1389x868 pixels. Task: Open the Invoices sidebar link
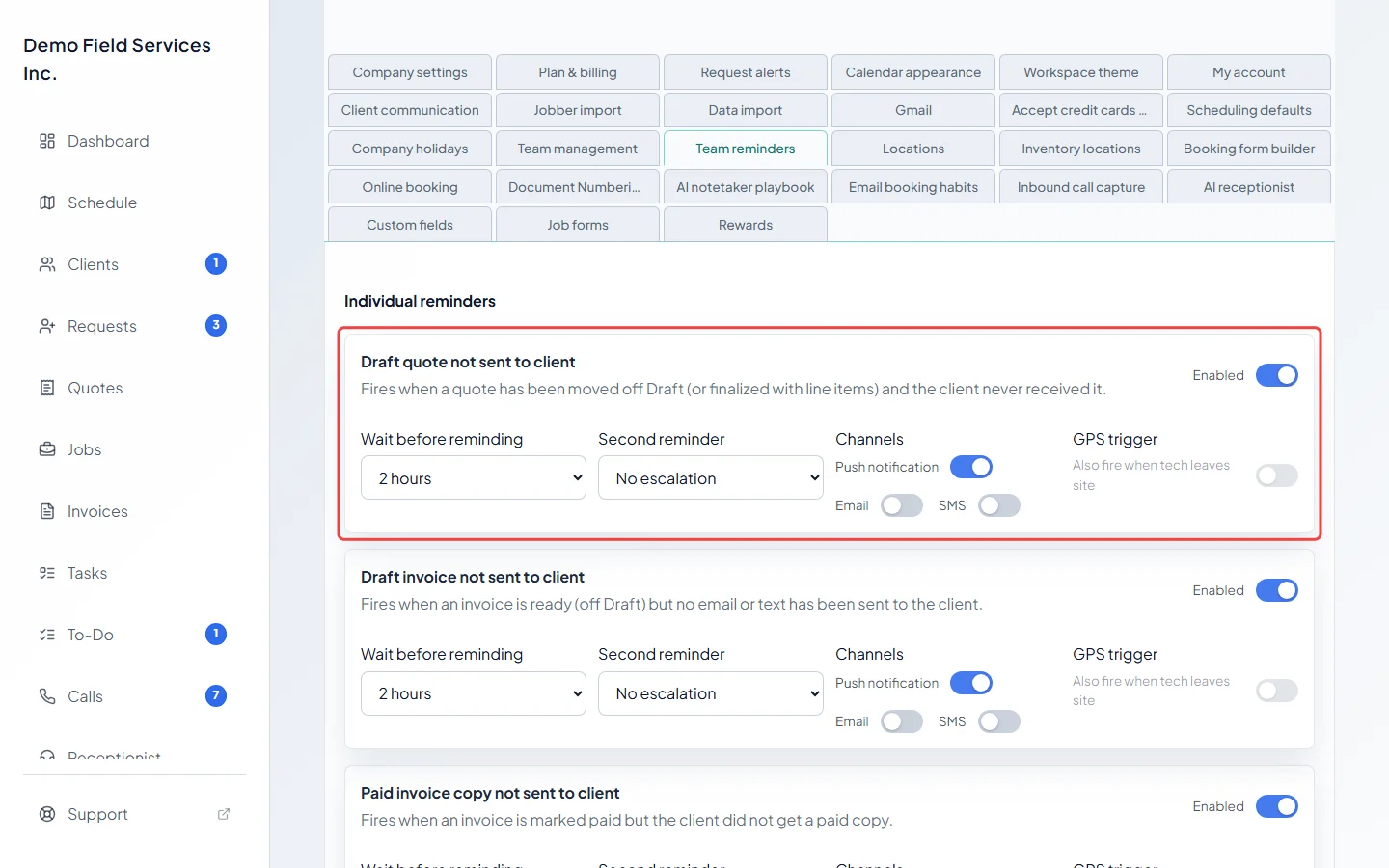click(97, 511)
